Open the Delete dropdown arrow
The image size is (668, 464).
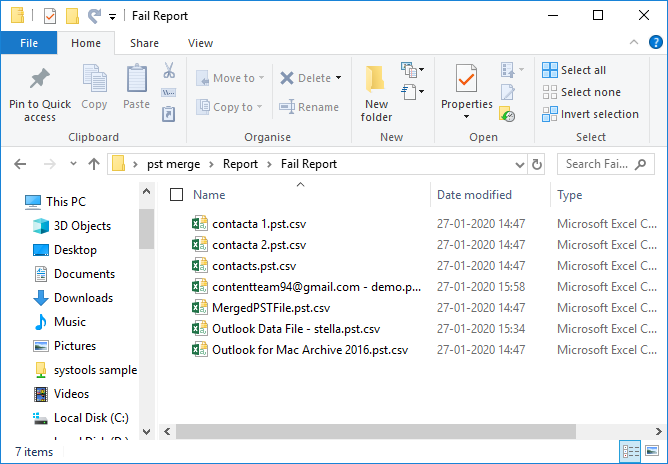[x=338, y=78]
